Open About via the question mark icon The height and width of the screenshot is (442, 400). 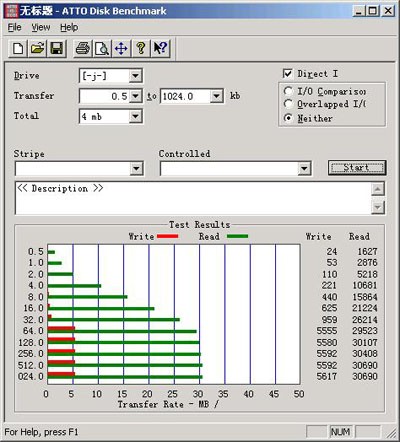[x=141, y=48]
